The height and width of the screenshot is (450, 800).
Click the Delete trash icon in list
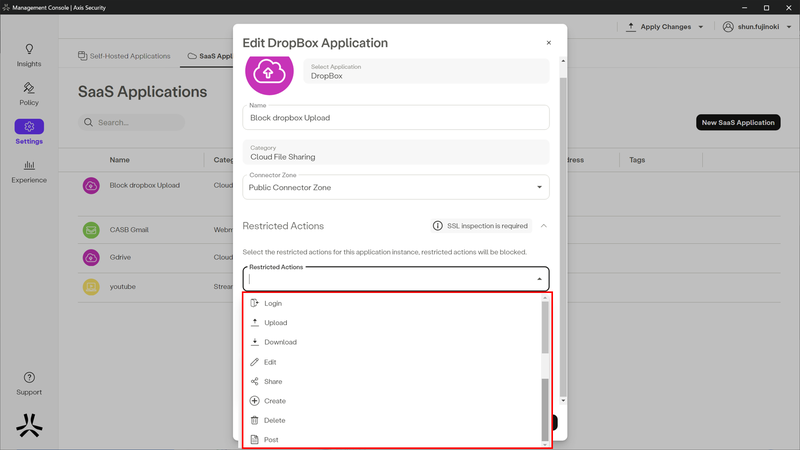coord(254,420)
